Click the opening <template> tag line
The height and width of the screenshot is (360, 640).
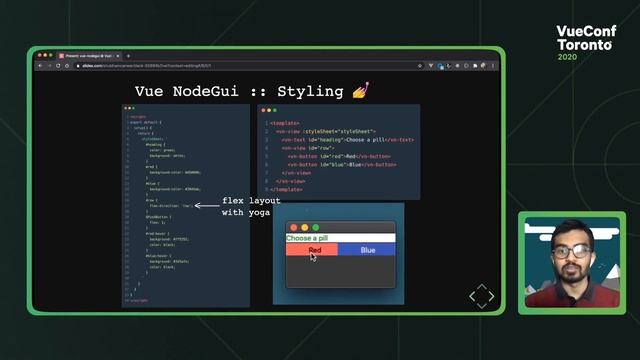pyautogui.click(x=284, y=123)
